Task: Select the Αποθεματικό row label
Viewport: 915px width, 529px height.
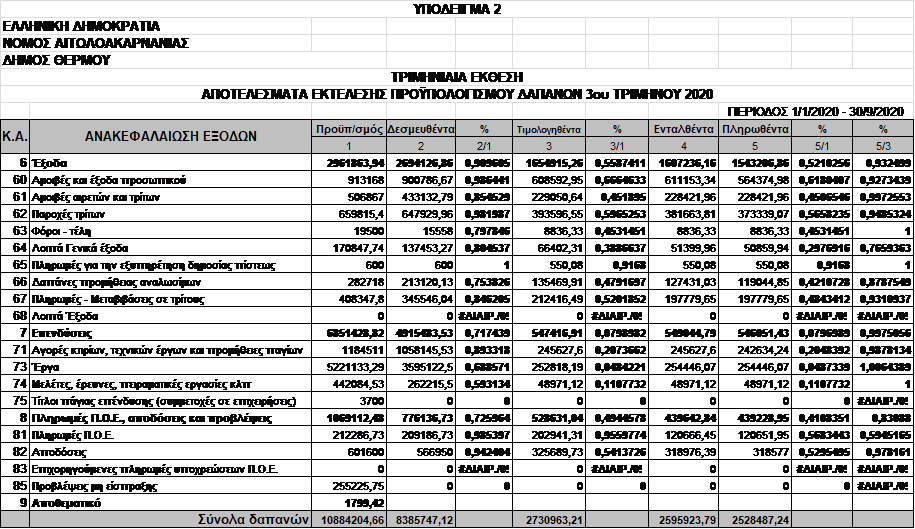Action: pyautogui.click(x=68, y=502)
